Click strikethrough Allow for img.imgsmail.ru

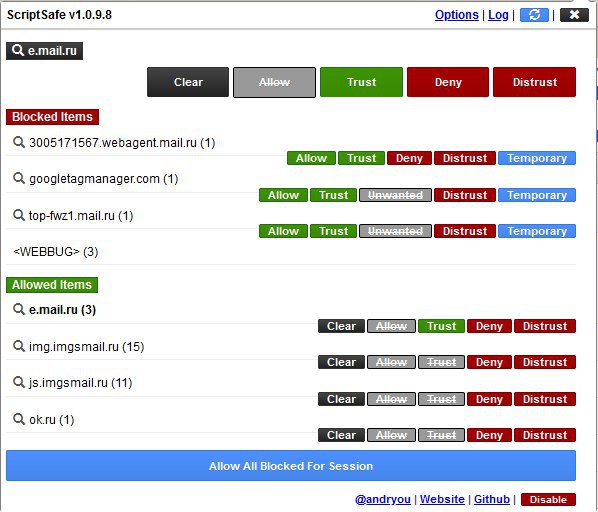tap(391, 362)
